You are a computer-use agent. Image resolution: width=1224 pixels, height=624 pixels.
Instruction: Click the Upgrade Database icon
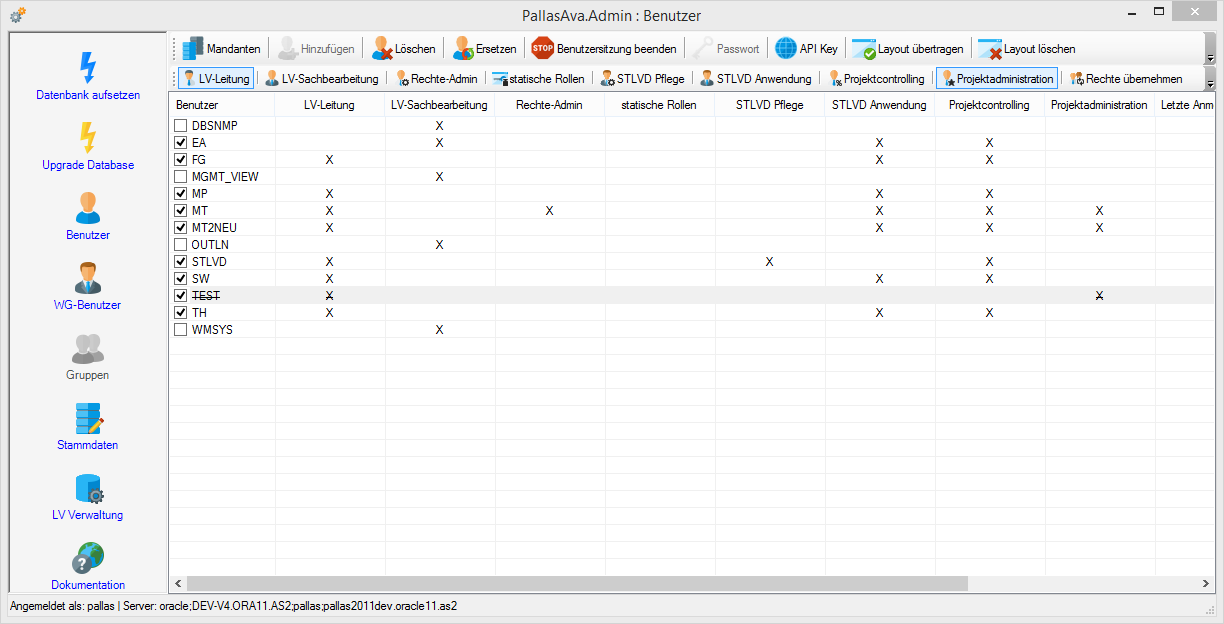88,137
